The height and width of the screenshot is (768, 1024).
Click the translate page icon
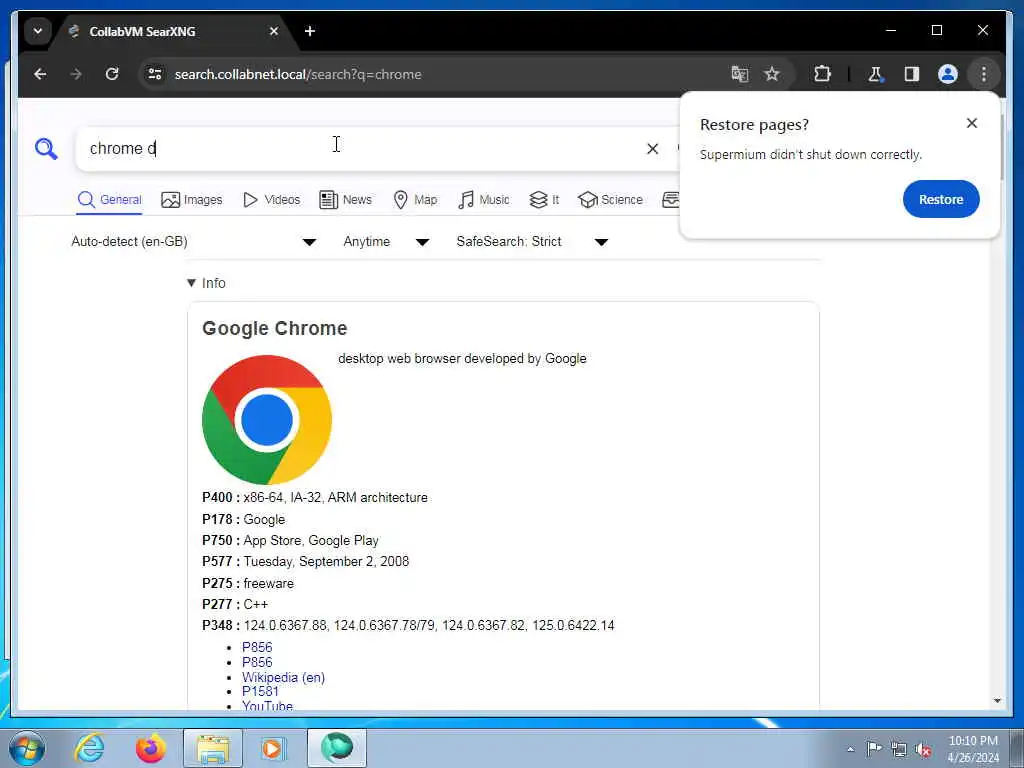(739, 74)
